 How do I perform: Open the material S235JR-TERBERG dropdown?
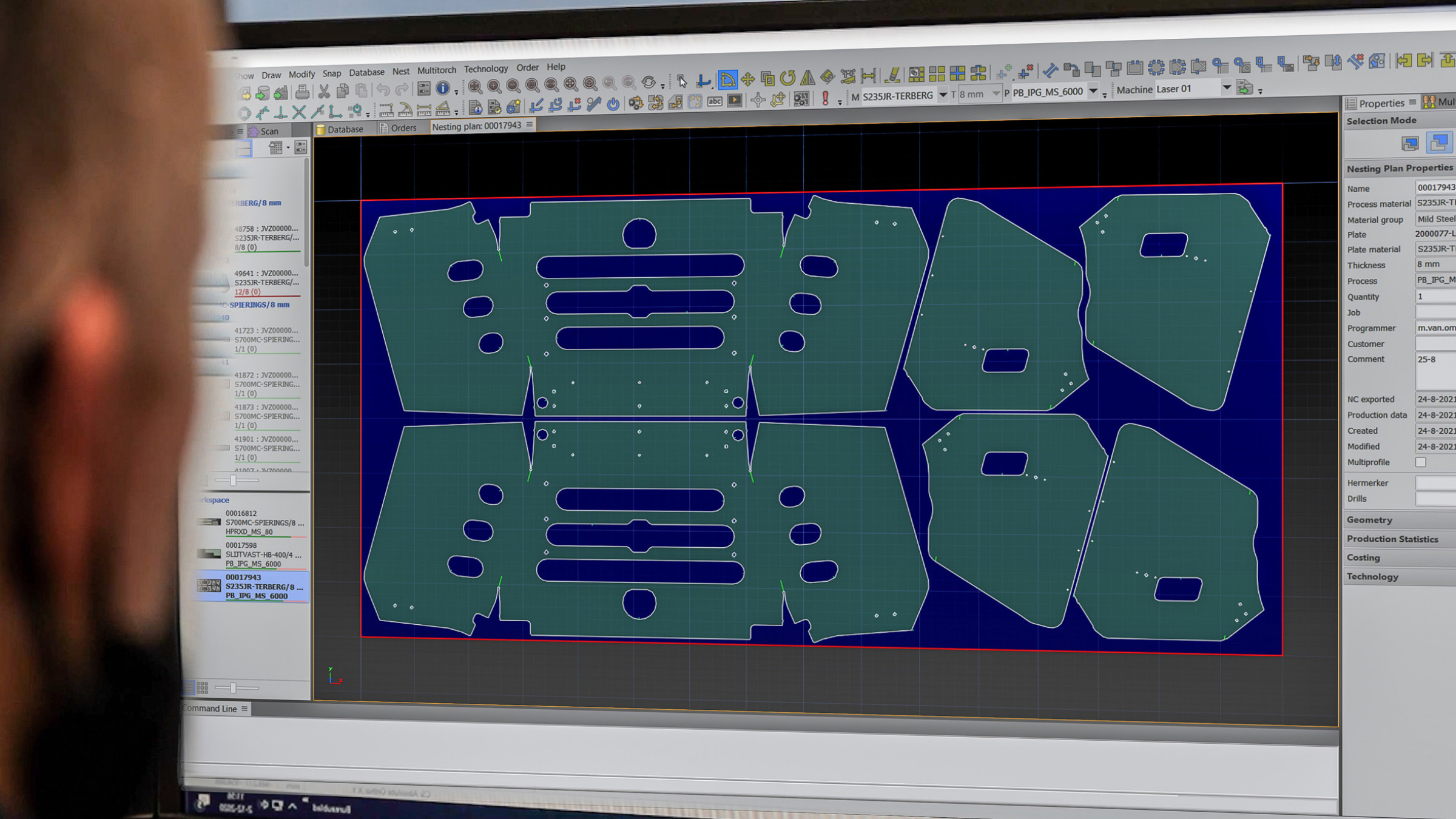tap(943, 95)
